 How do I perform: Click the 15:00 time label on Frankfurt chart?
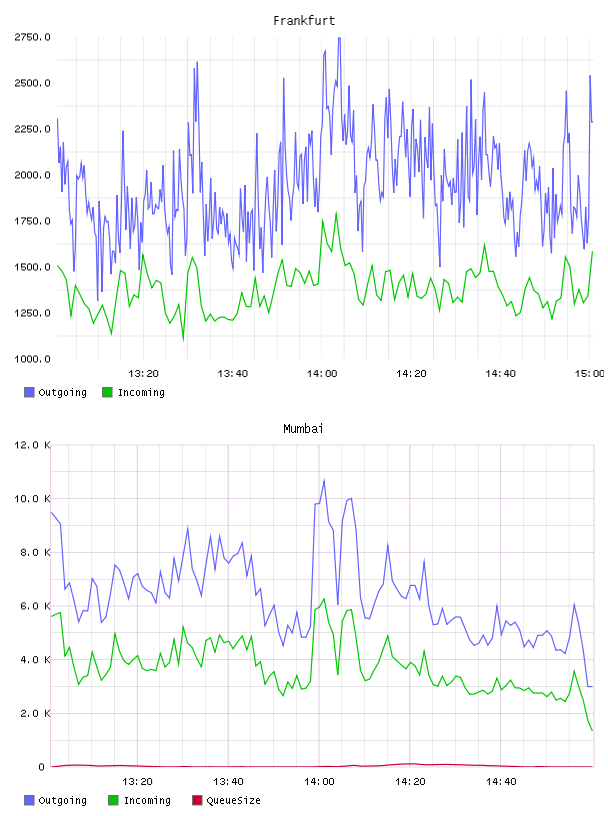click(x=590, y=374)
